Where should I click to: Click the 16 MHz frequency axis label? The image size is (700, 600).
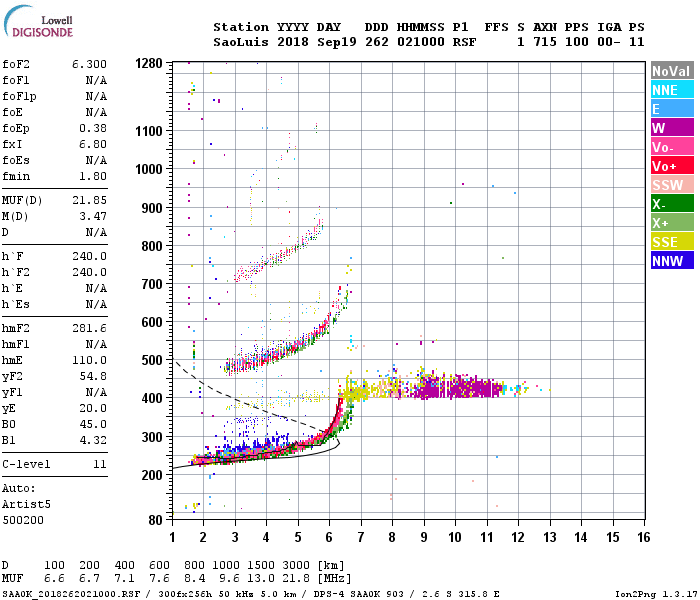tap(644, 537)
